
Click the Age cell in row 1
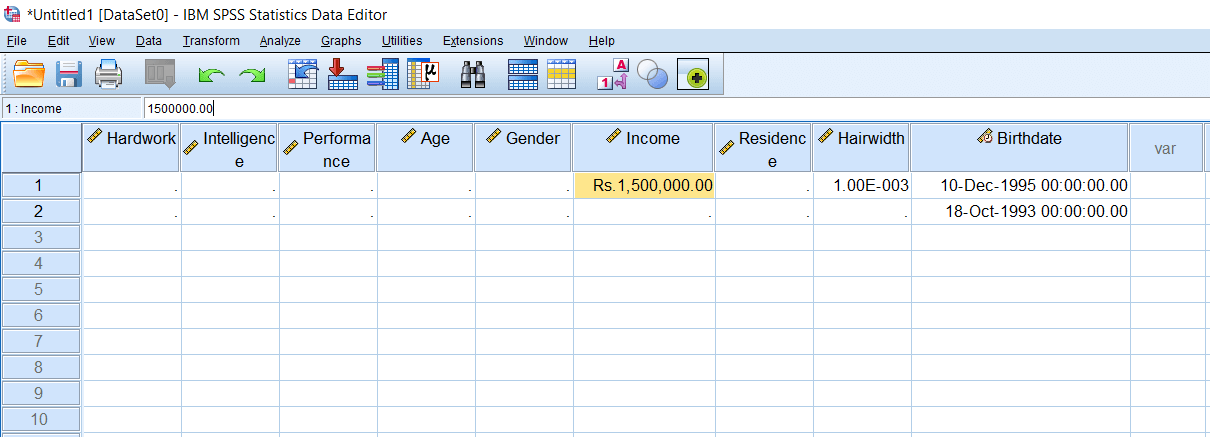pyautogui.click(x=426, y=185)
